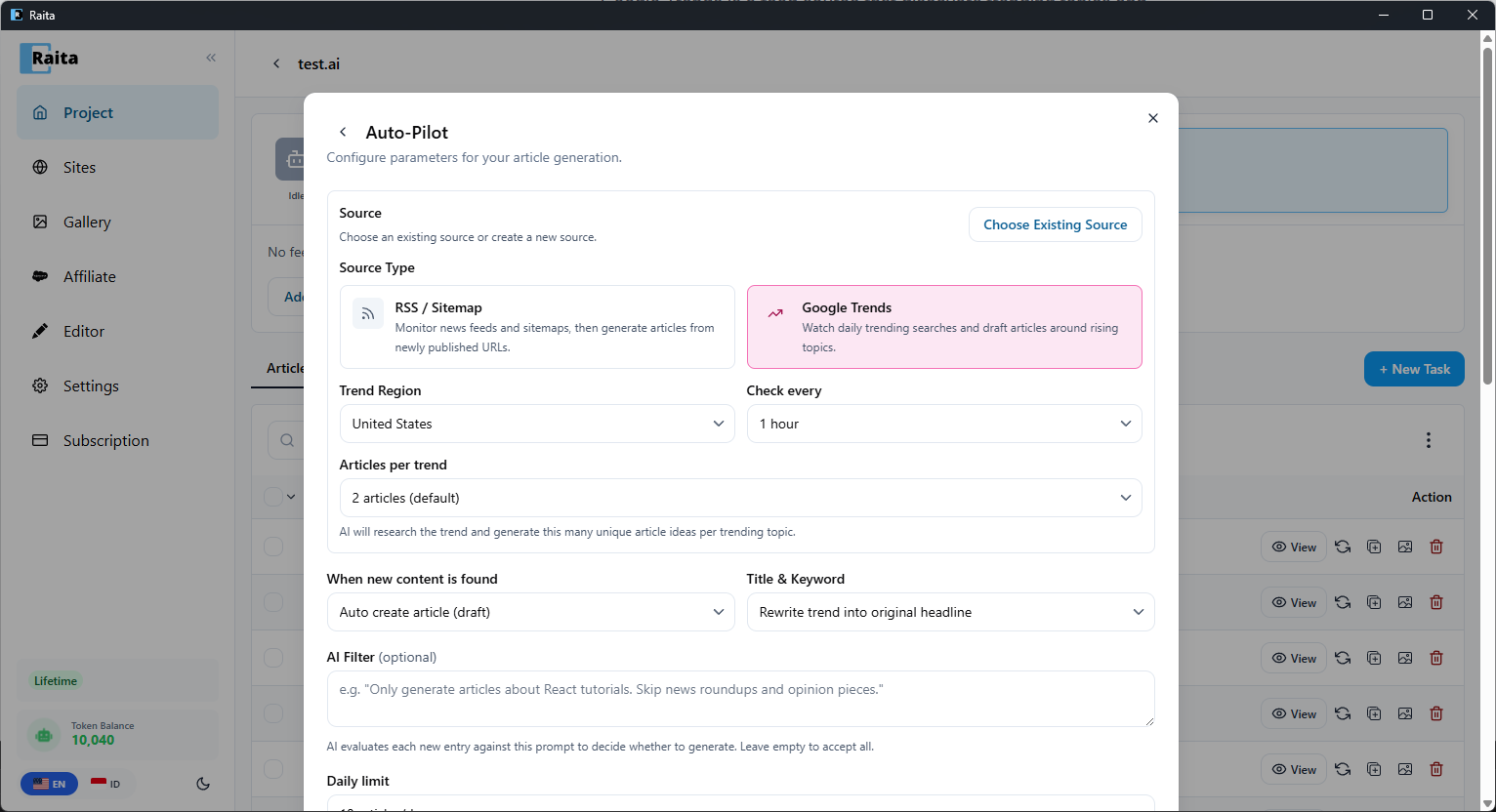1496x812 pixels.
Task: Click the Token Balance robot icon
Action: point(44,734)
